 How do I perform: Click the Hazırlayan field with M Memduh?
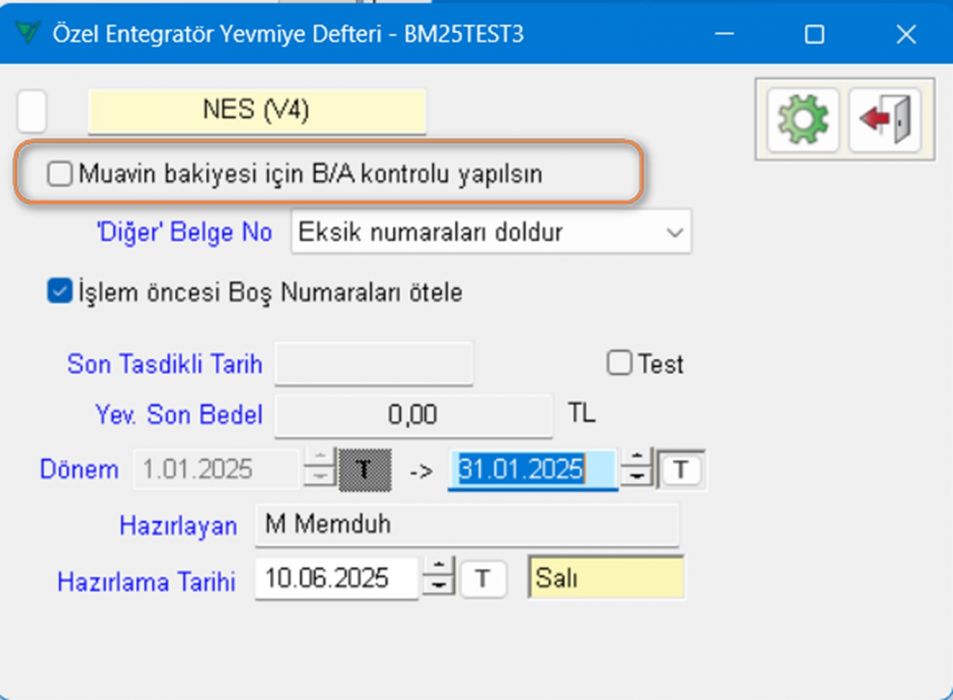click(x=466, y=525)
